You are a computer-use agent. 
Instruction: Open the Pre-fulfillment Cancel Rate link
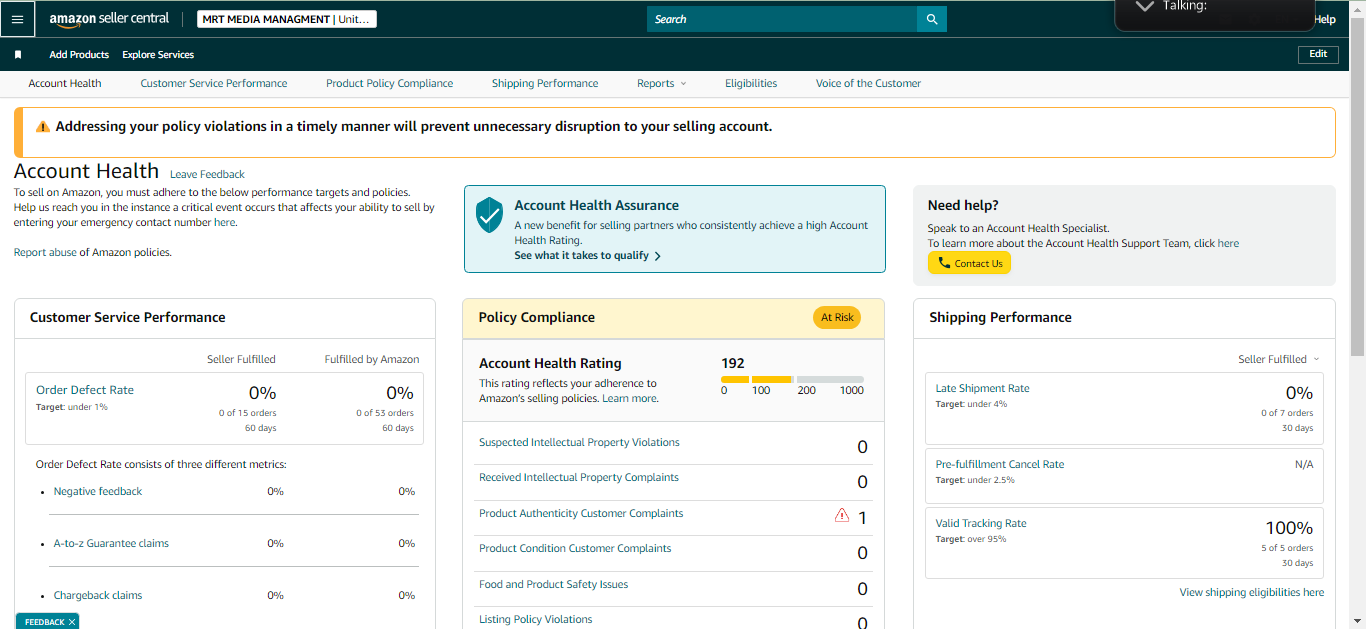(x=1000, y=464)
